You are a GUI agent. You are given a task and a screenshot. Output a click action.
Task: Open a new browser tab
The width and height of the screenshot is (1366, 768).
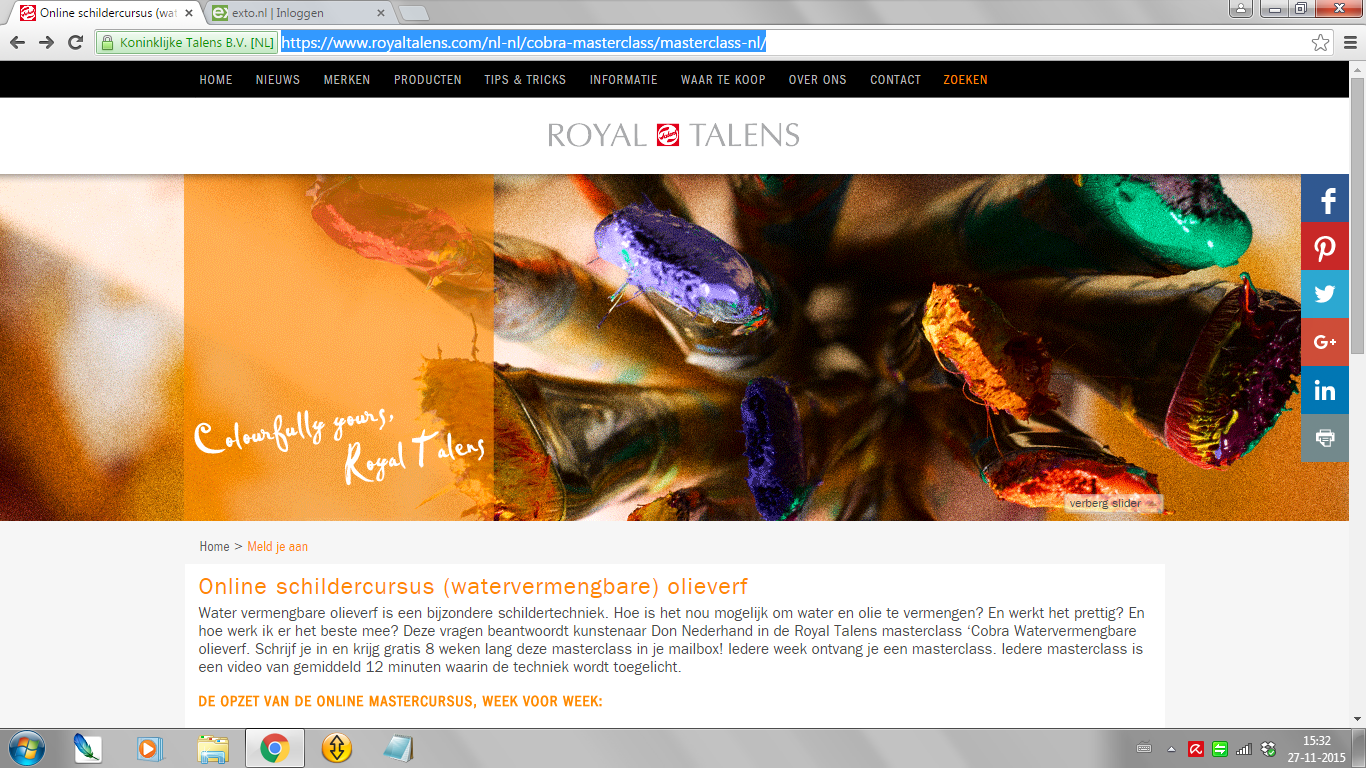point(413,14)
